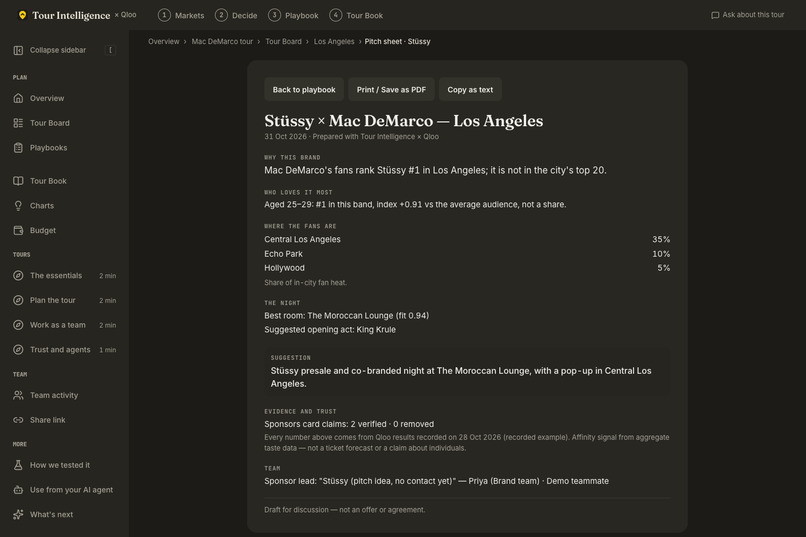Click the Overview home icon in sidebar
Image resolution: width=806 pixels, height=537 pixels.
18,98
